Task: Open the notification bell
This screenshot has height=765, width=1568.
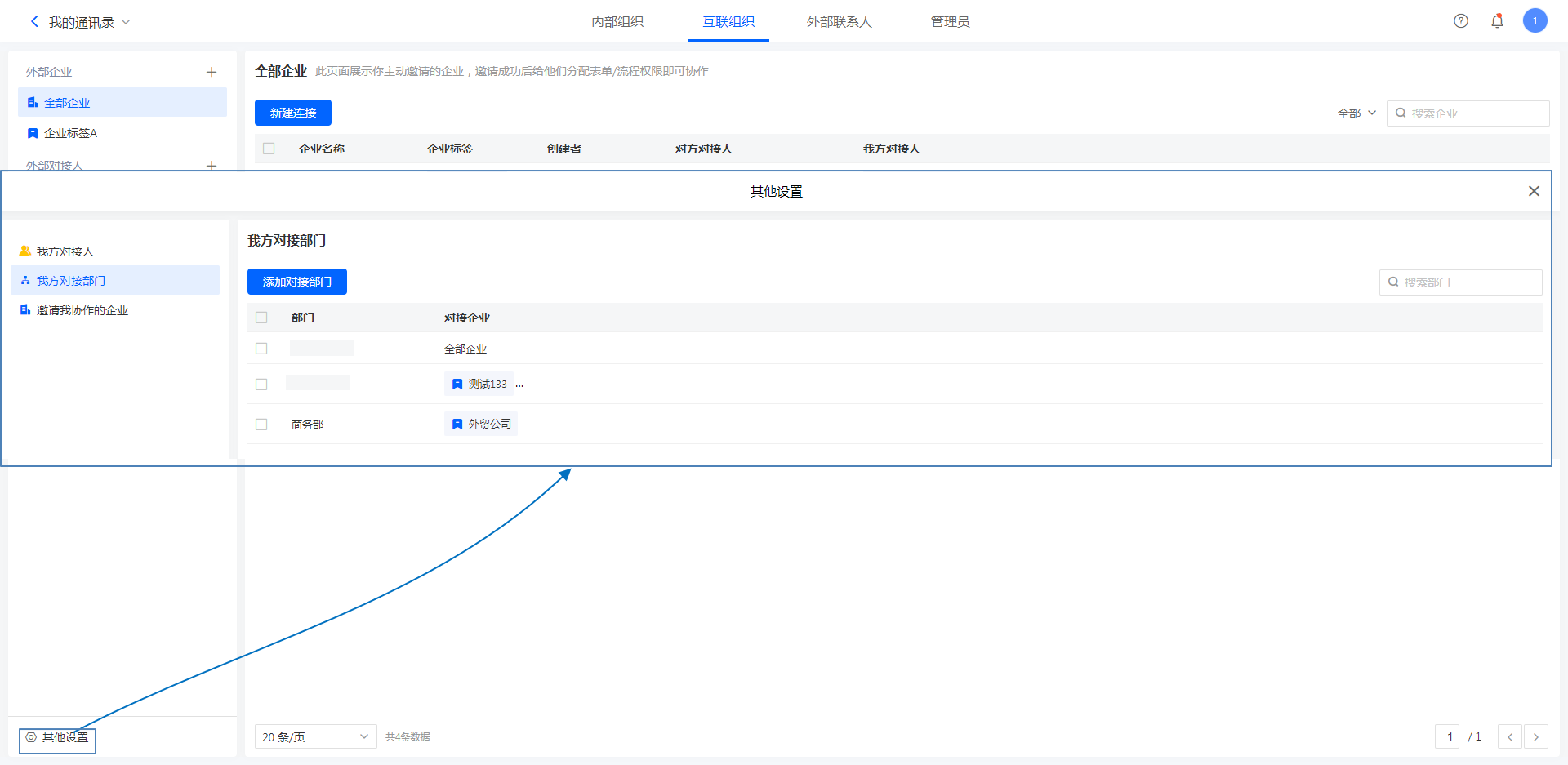Action: coord(1497,21)
